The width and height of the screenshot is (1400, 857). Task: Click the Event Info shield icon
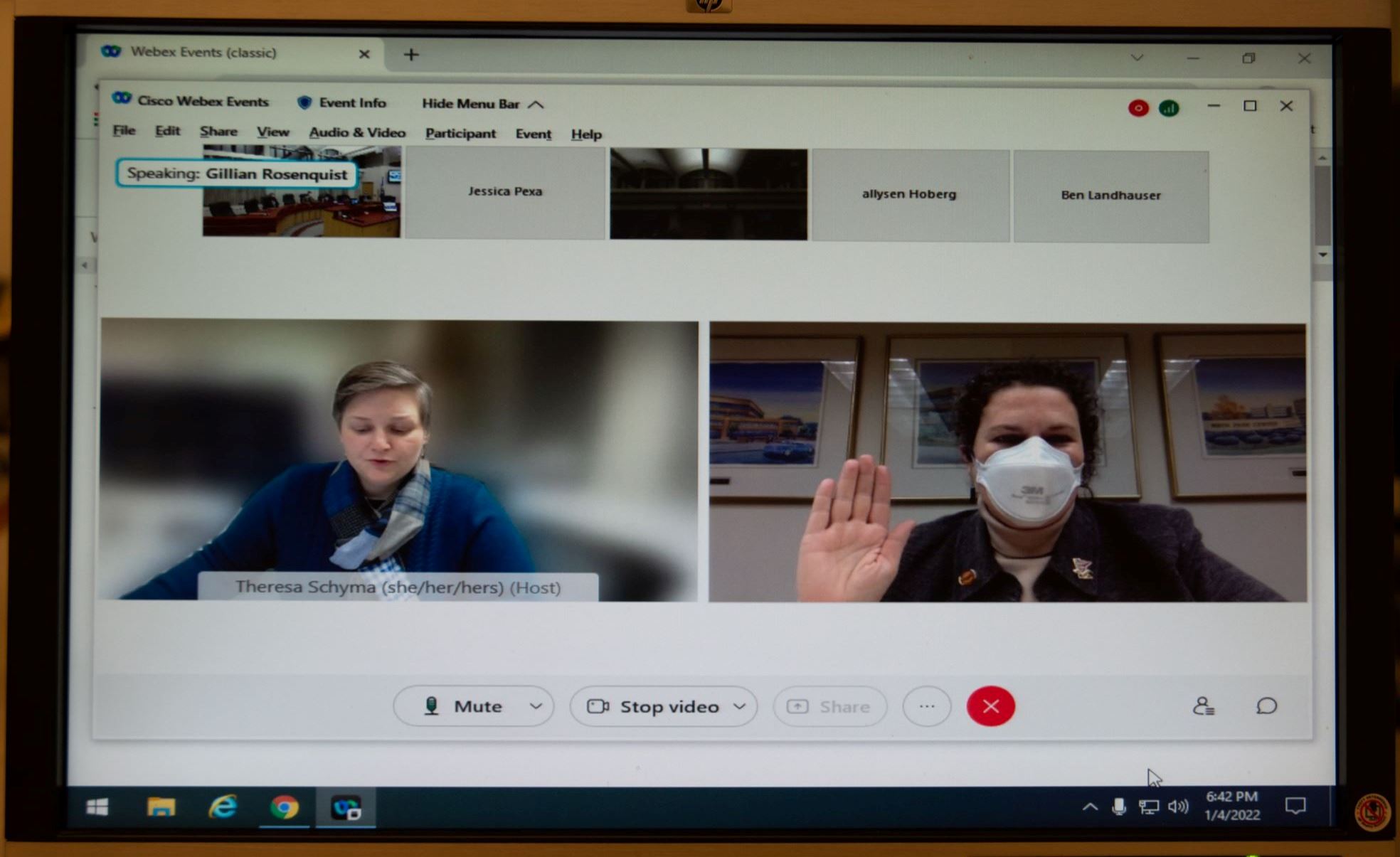point(304,102)
